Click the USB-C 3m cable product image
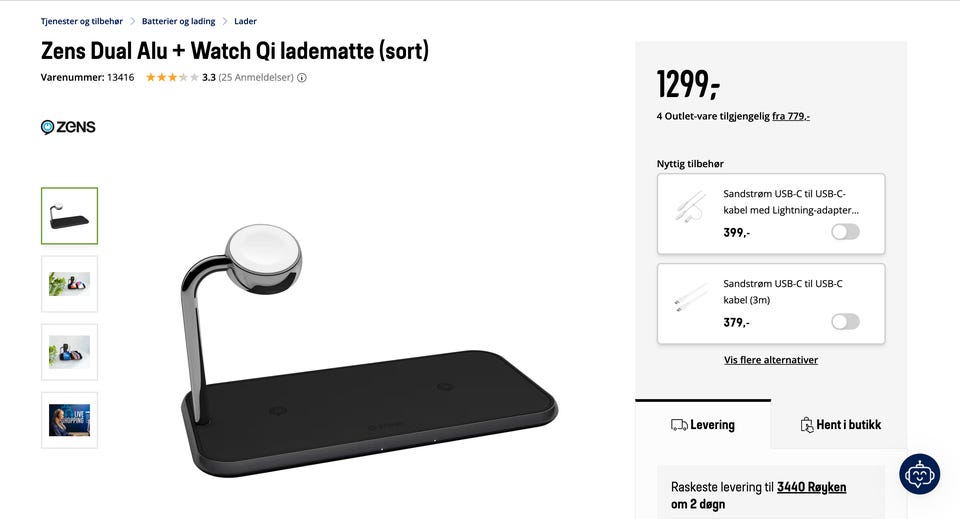Viewport: 960px width, 519px height. pyautogui.click(x=690, y=296)
